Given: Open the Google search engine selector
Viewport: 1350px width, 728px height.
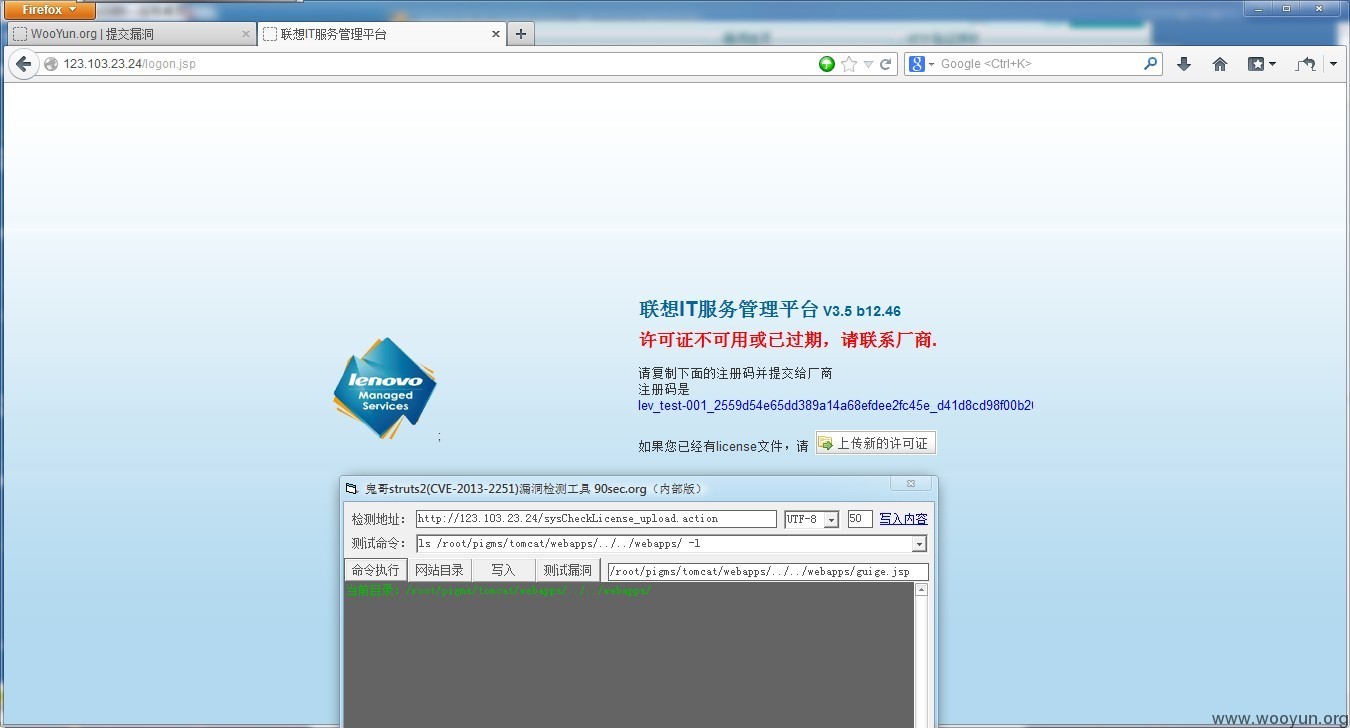Looking at the screenshot, I should [922, 64].
